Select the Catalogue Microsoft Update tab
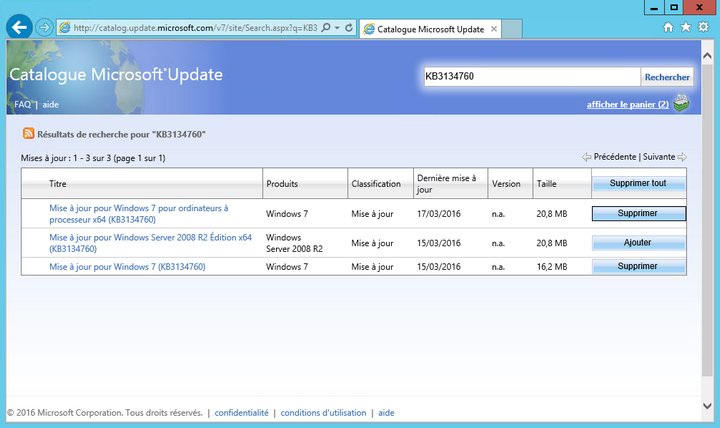Viewport: 720px width, 428px height. tap(430, 29)
